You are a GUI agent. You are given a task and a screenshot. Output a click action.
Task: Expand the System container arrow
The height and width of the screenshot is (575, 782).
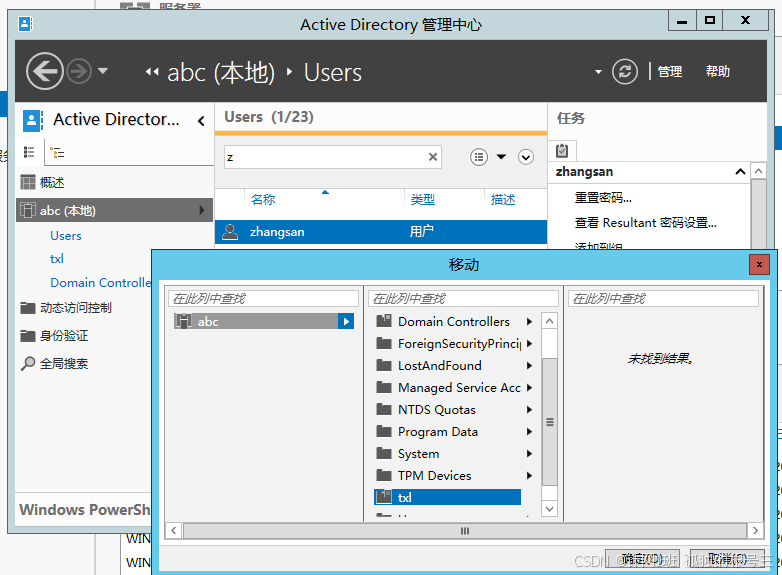pos(529,453)
